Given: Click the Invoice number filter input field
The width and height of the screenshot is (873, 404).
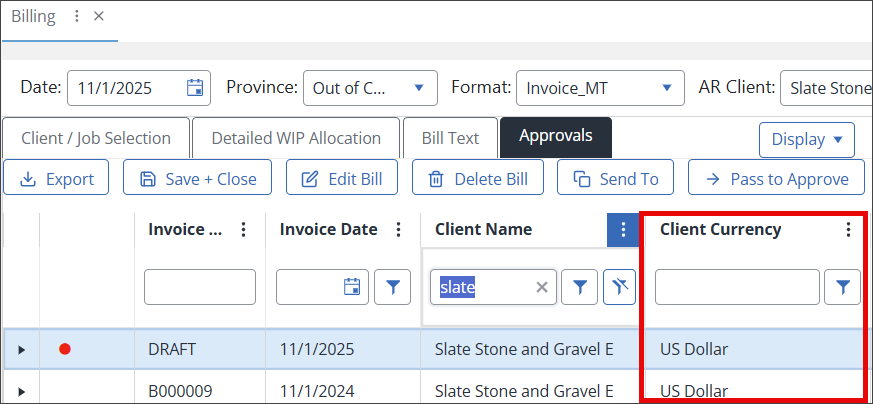Looking at the screenshot, I should click(x=200, y=288).
